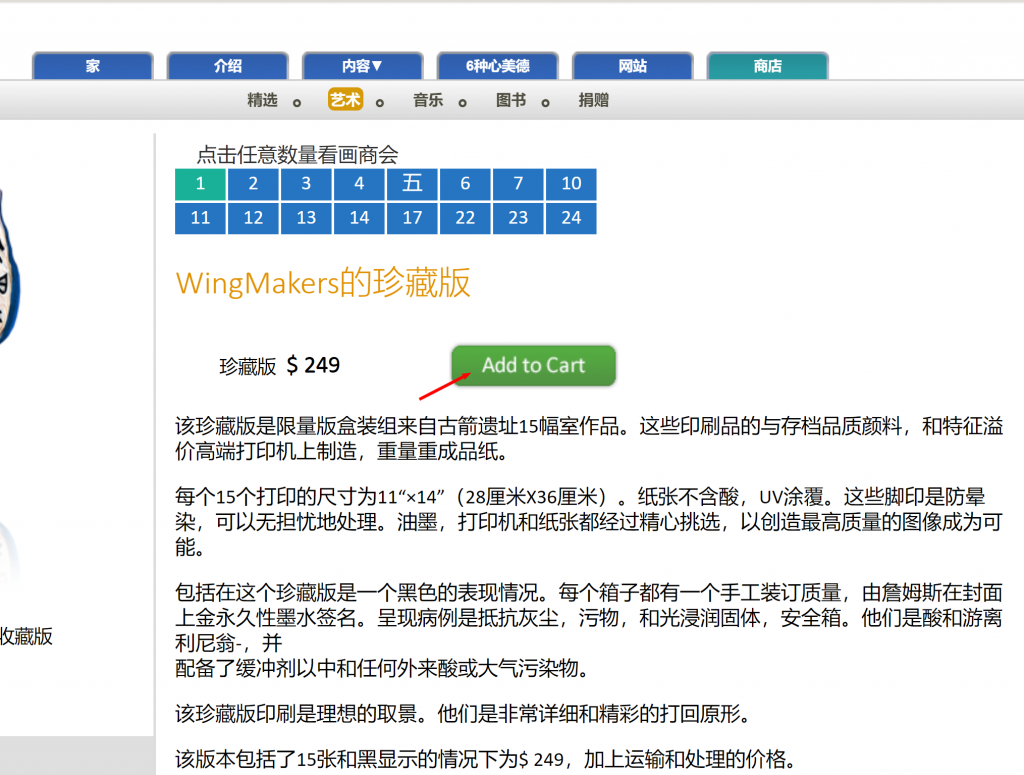Click the $ 249 price text
This screenshot has height=775, width=1024.
point(313,365)
